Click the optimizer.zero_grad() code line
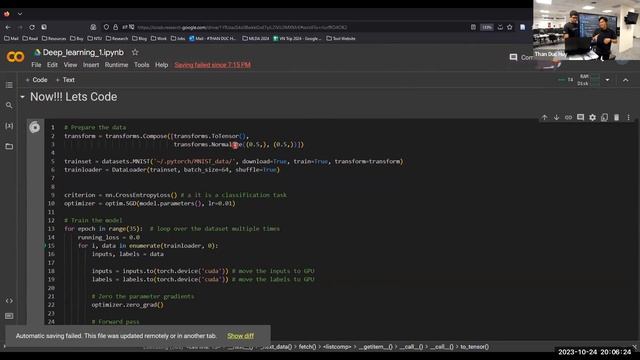The image size is (640, 360). tap(127, 305)
